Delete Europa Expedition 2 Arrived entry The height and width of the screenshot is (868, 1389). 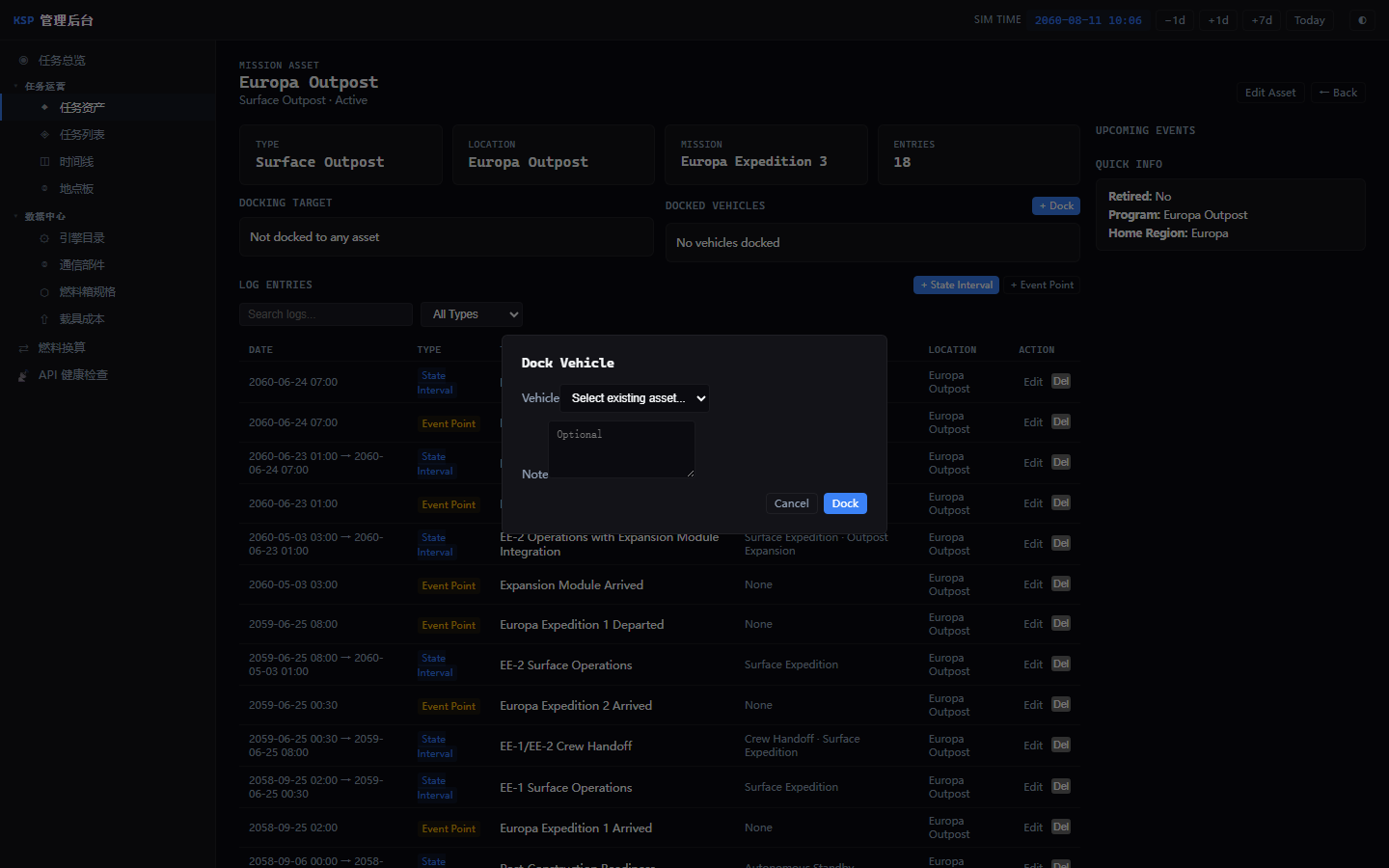pos(1061,704)
